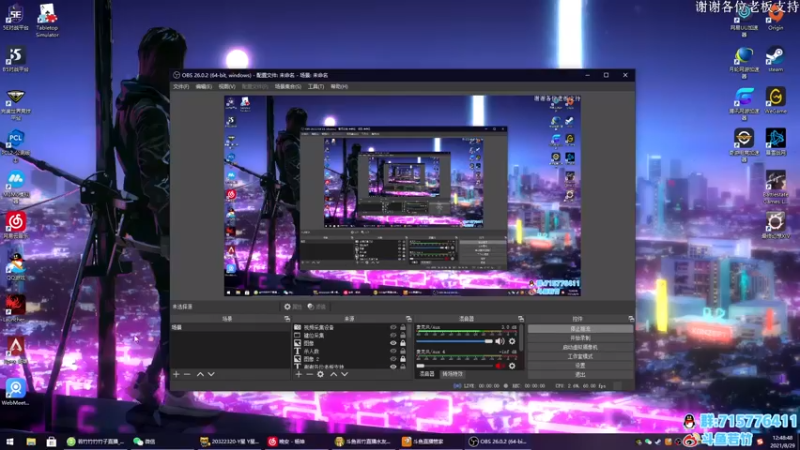Toggle visibility of the 键位采集 source
800x450 pixels.
pos(393,335)
